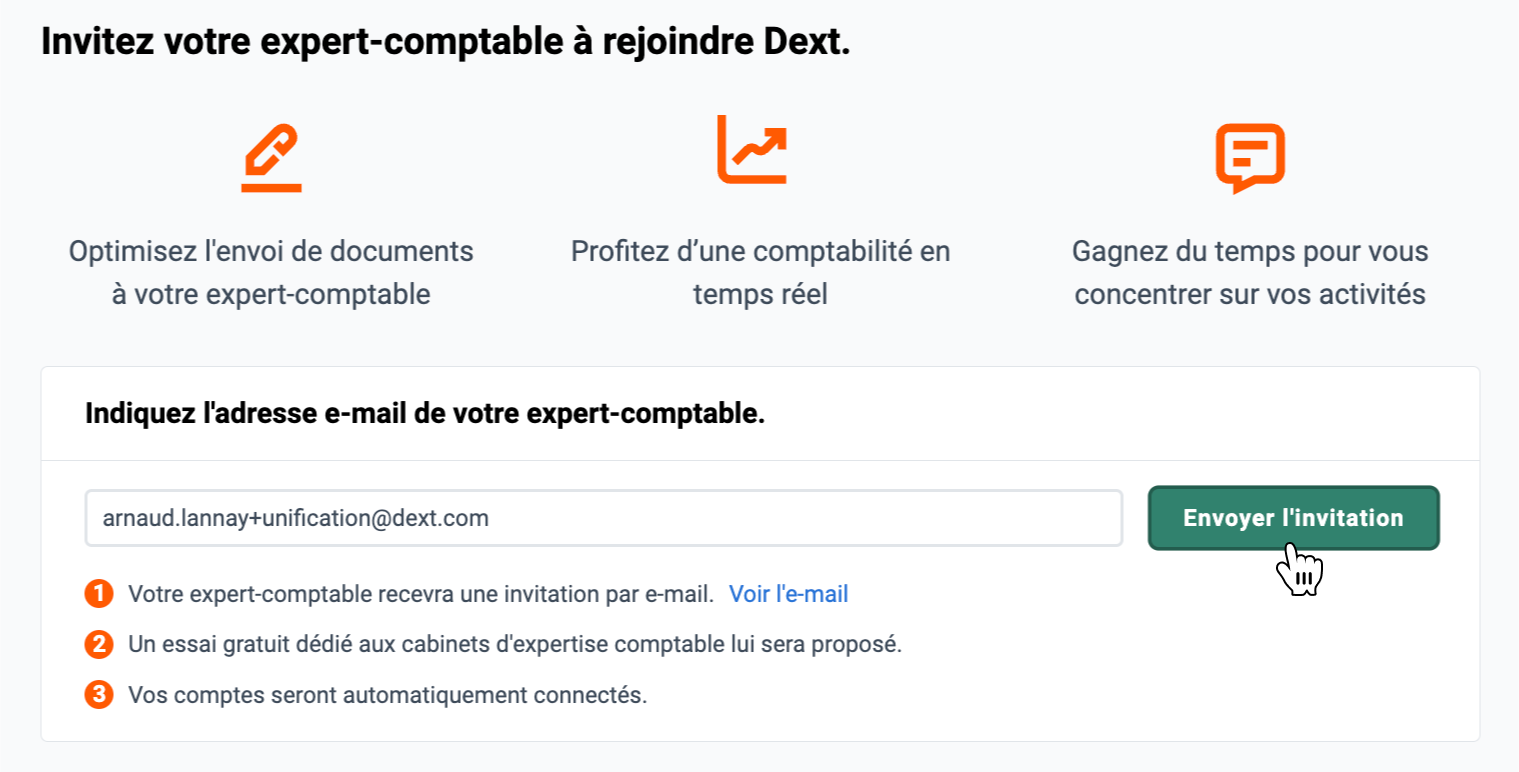Click the text Vos comptes seront automatiquement connectés

[x=388, y=695]
